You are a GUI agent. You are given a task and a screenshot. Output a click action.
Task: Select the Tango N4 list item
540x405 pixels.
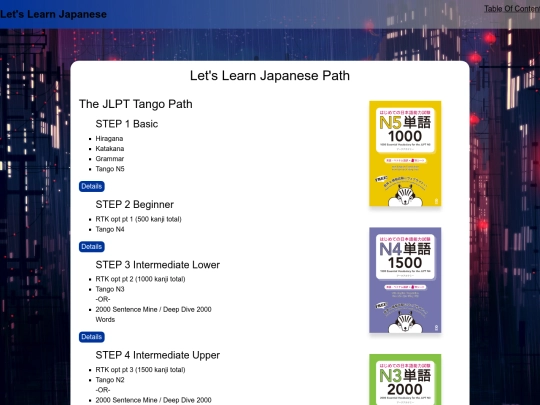pyautogui.click(x=110, y=229)
